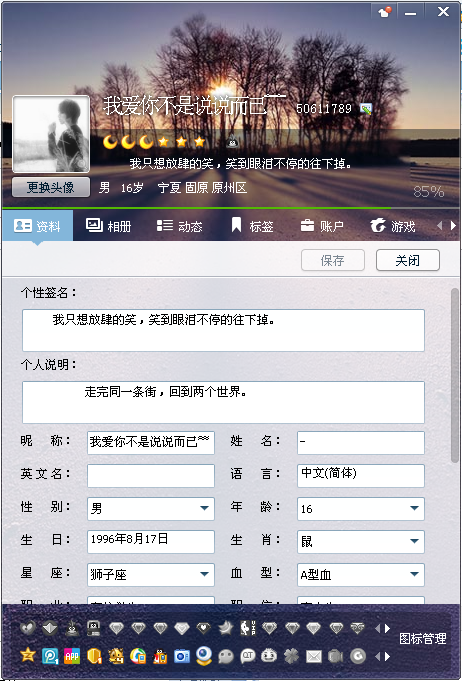
Task: Click the nickname text in the header
Action: pyautogui.click(x=194, y=105)
